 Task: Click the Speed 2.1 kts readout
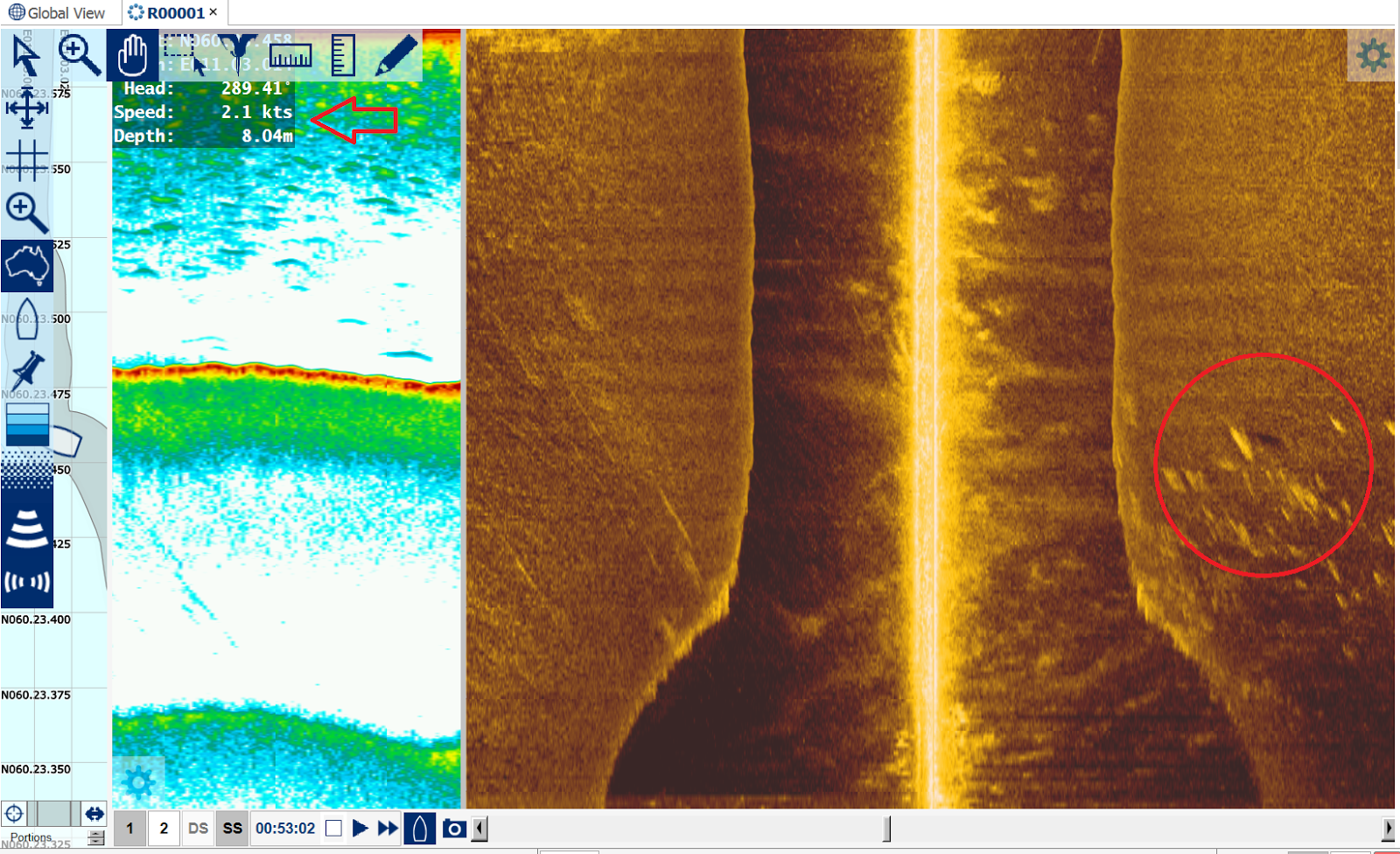coord(203,112)
